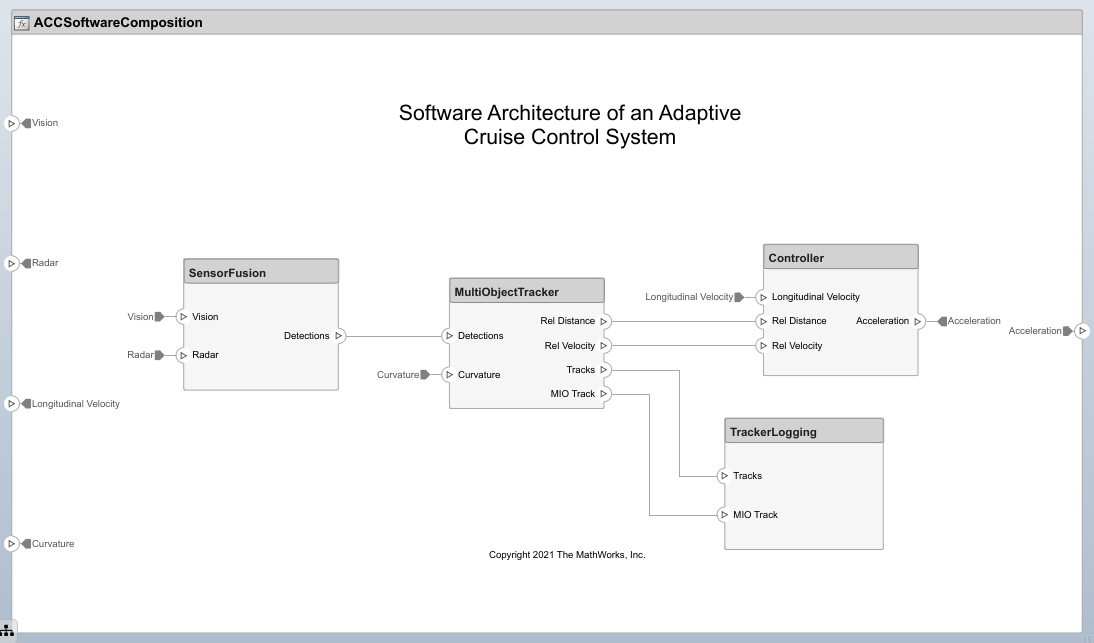Select the Detections output port on SensorFusion
The image size is (1094, 643).
point(338,336)
